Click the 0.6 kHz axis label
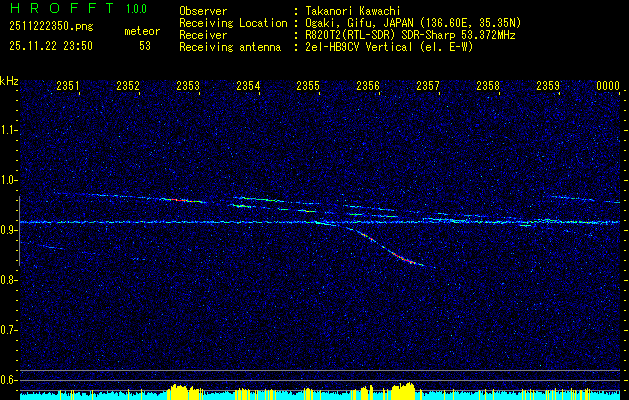 tap(9, 380)
